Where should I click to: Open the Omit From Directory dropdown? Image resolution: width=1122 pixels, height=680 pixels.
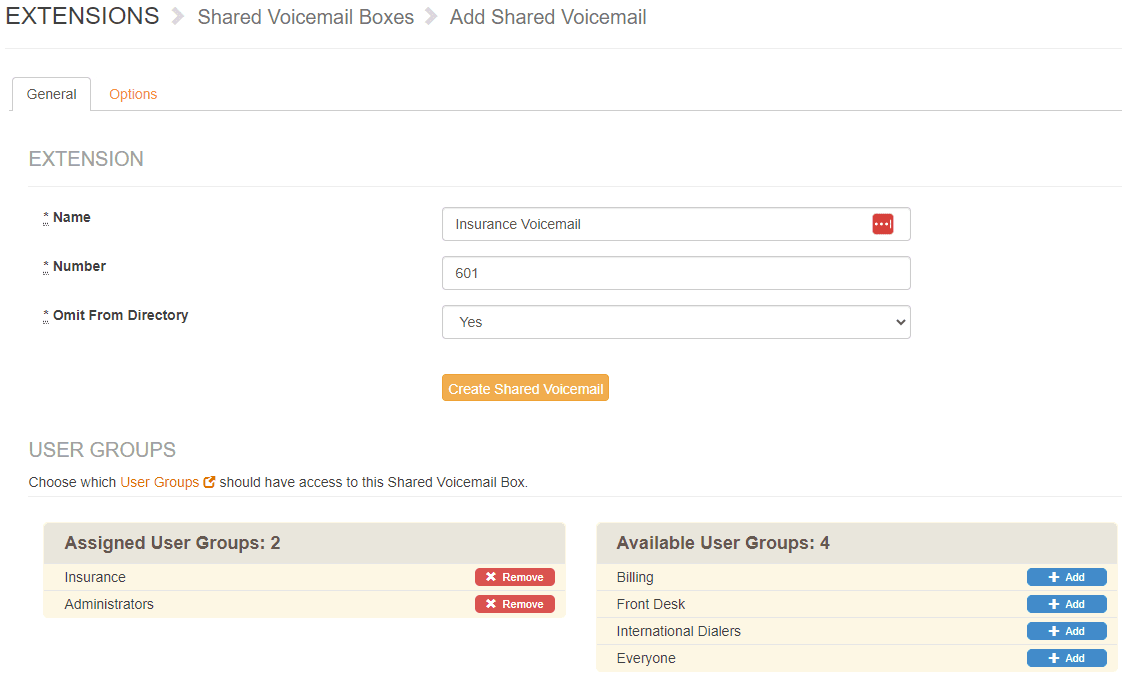[676, 322]
